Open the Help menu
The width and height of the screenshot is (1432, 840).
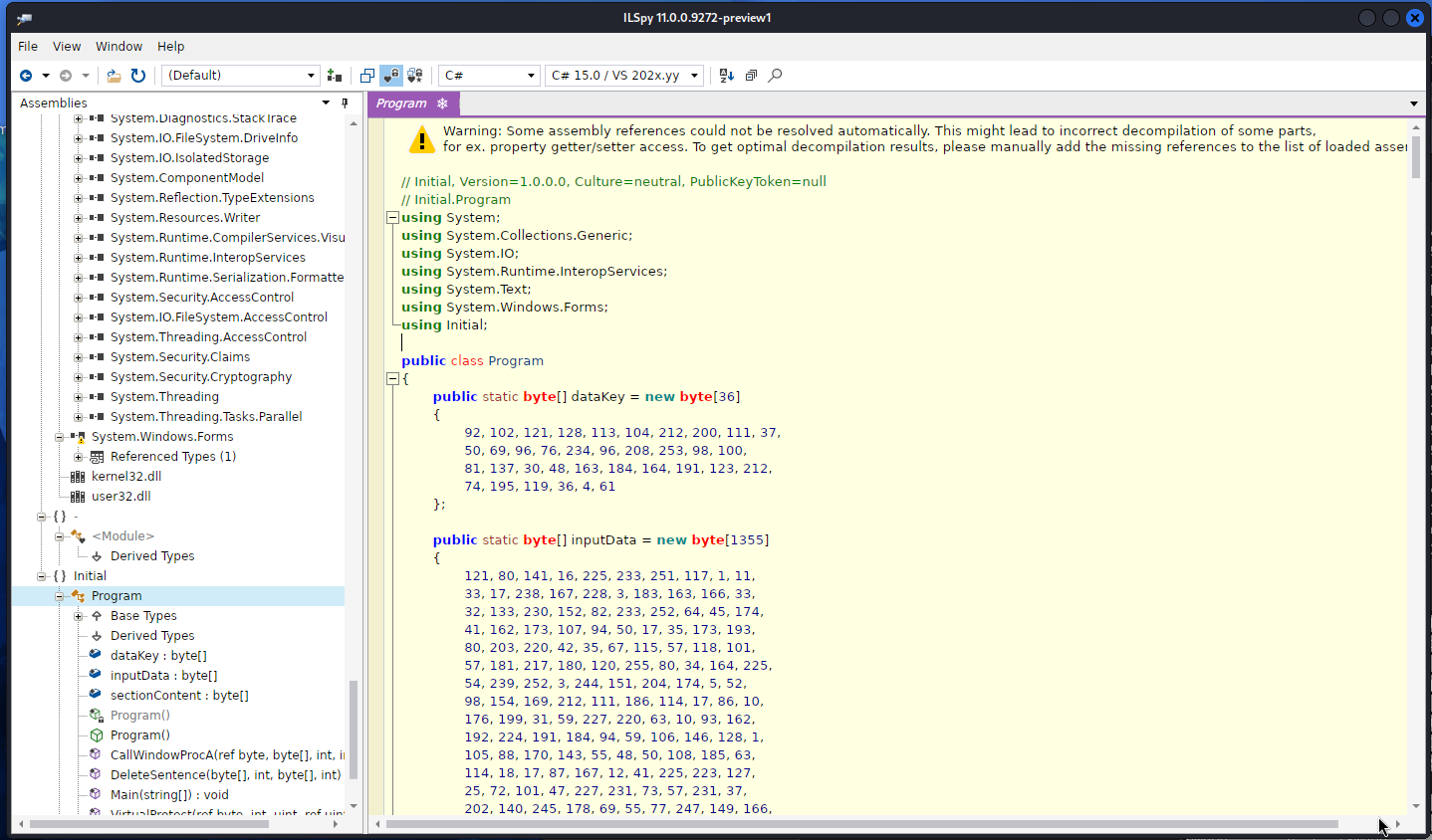tap(171, 47)
